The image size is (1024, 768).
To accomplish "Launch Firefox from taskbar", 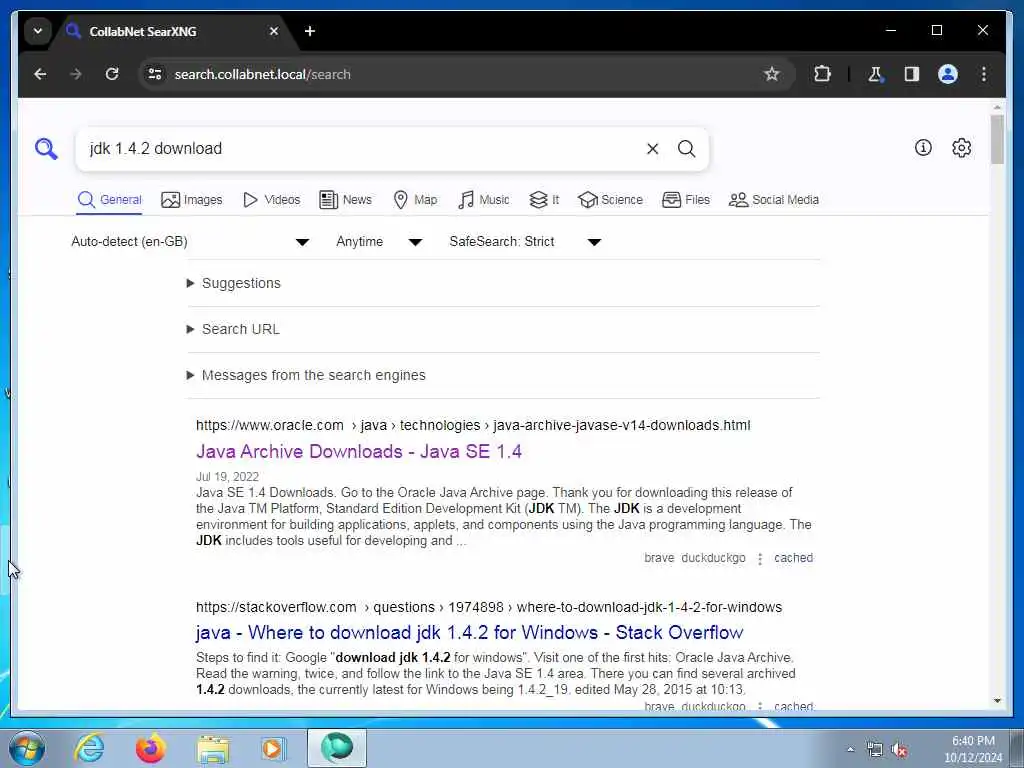I will [150, 748].
